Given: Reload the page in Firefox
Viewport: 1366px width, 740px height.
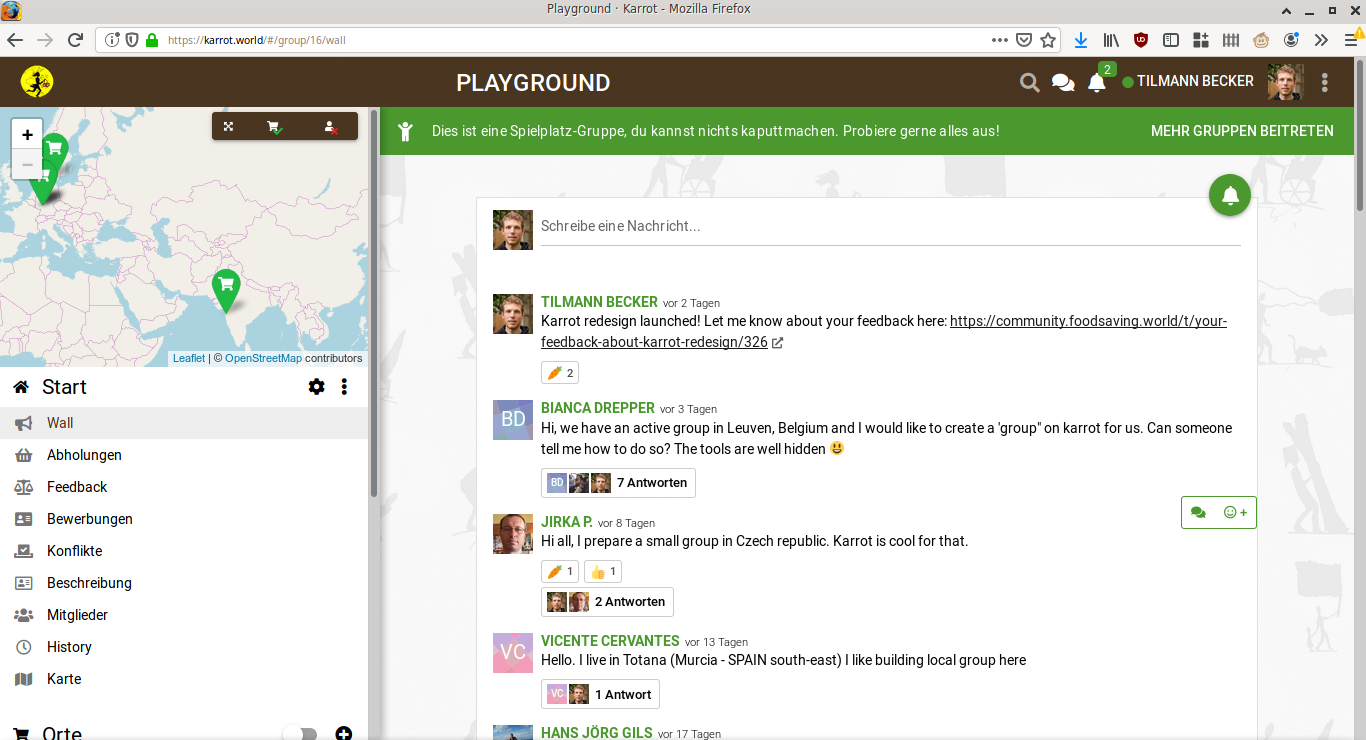Looking at the screenshot, I should coord(75,40).
